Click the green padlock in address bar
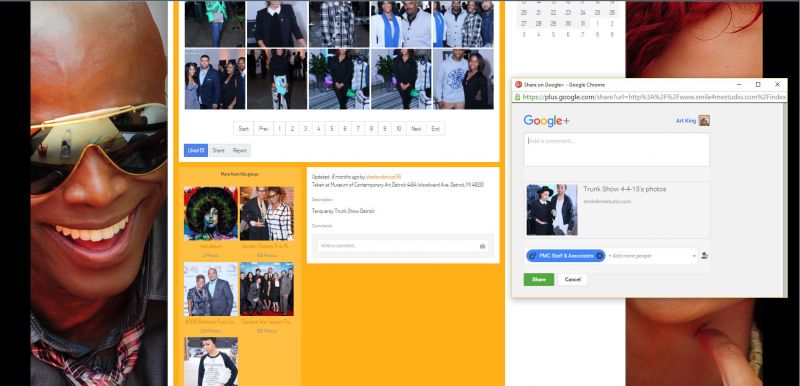 (517, 97)
